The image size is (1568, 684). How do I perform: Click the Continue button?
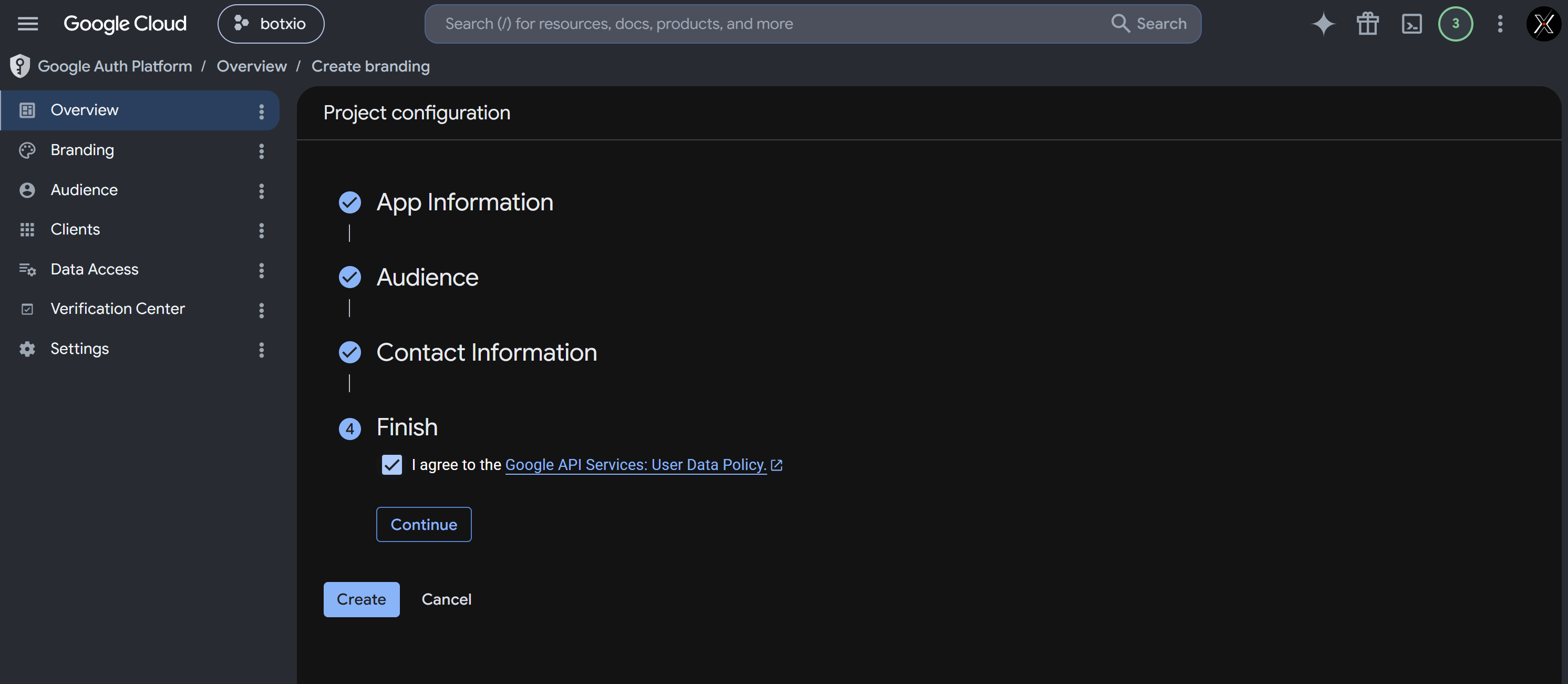pyautogui.click(x=424, y=524)
